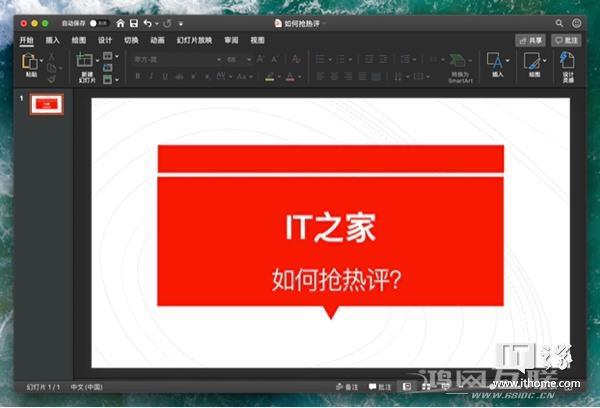Toggle underline formatting (U)
The width and height of the screenshot is (600, 408).
tap(165, 77)
